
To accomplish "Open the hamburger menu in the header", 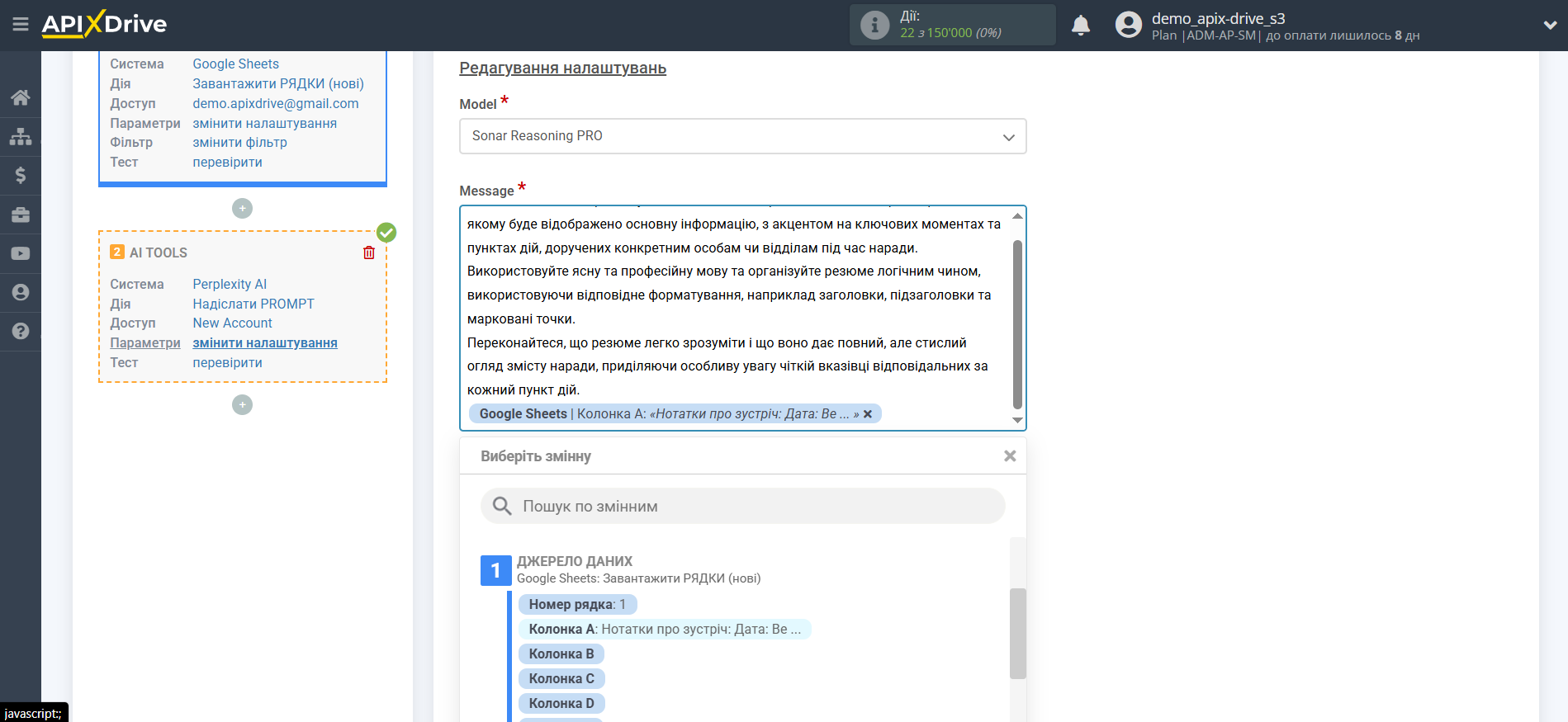I will [x=21, y=25].
